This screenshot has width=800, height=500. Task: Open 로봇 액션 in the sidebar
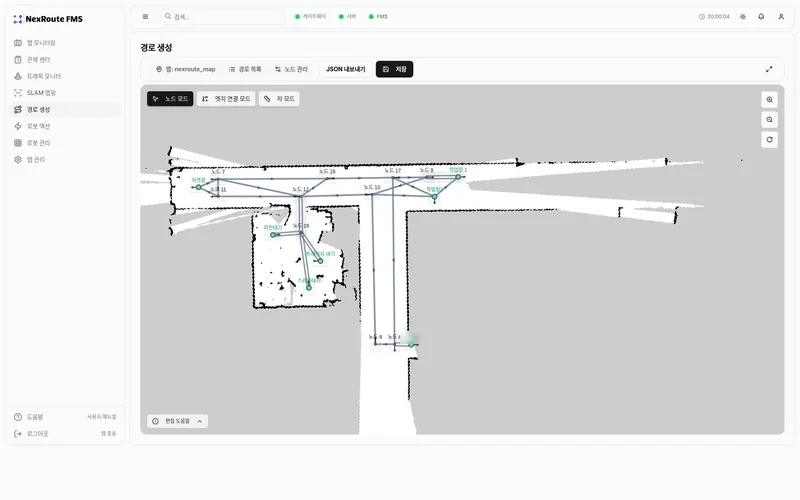pyautogui.click(x=64, y=126)
